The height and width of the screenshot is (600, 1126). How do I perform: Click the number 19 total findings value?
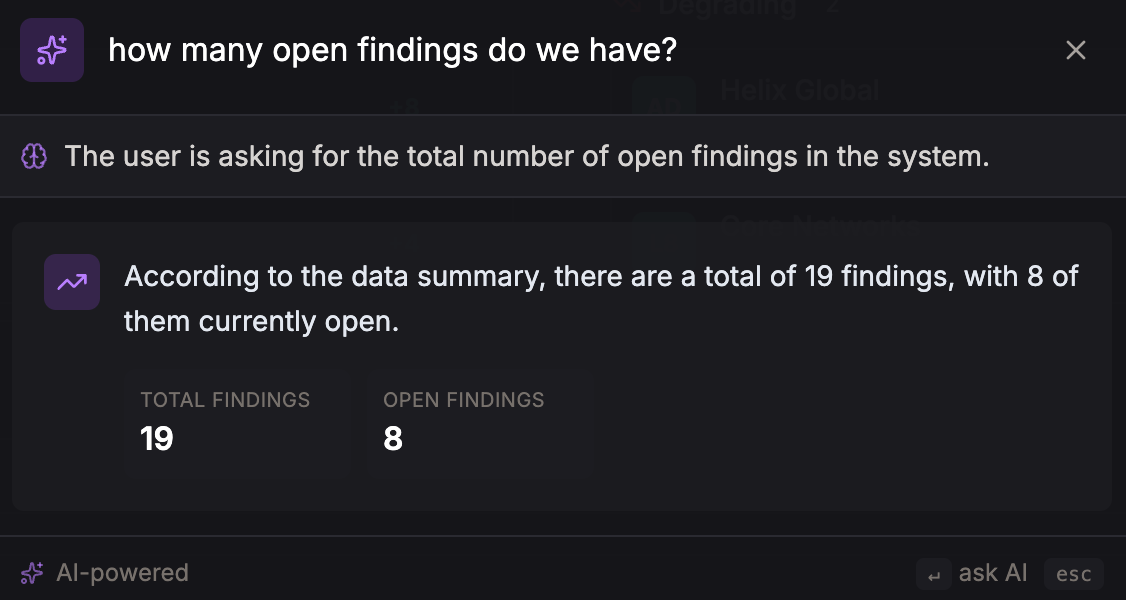(157, 438)
